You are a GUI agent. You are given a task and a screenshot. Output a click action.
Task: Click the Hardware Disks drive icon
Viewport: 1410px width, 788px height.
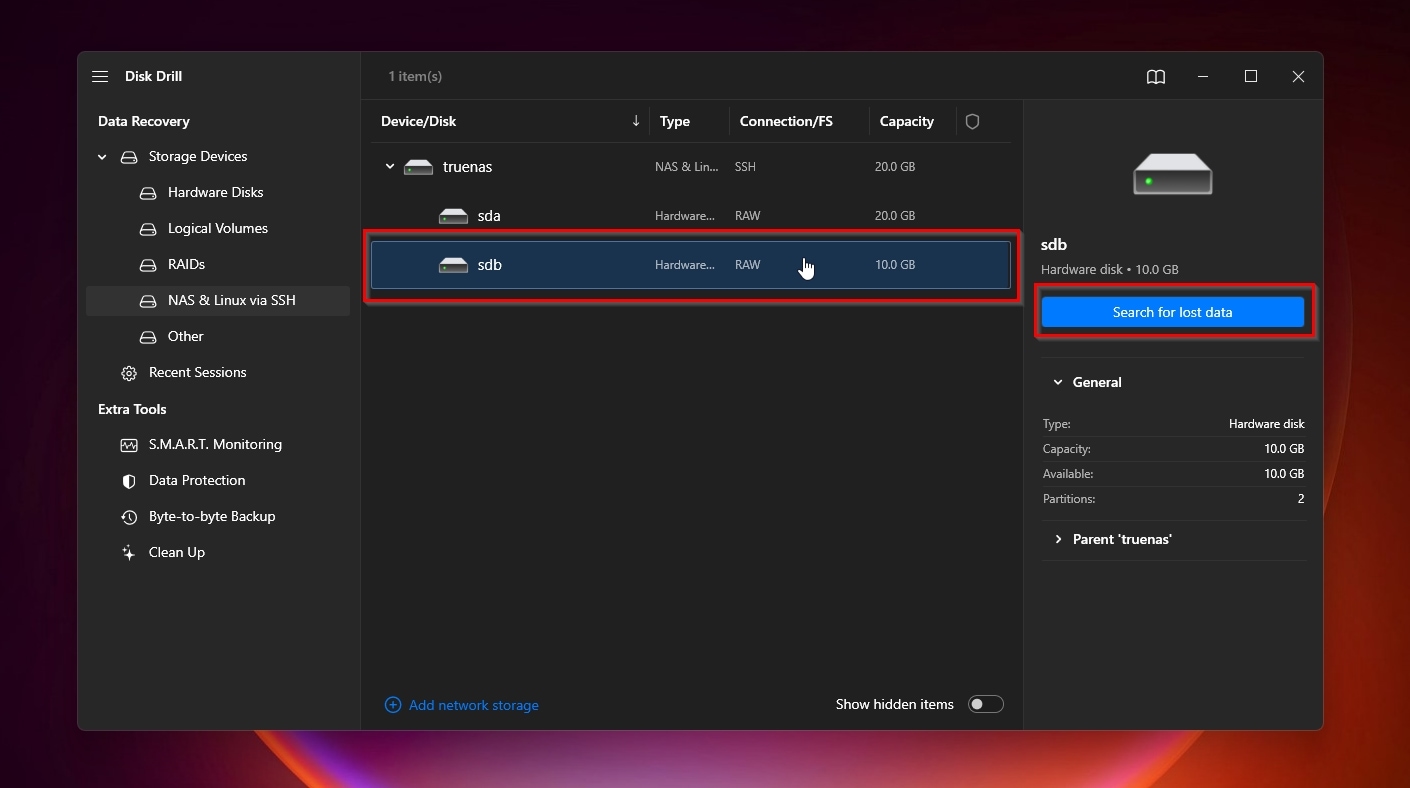click(148, 193)
